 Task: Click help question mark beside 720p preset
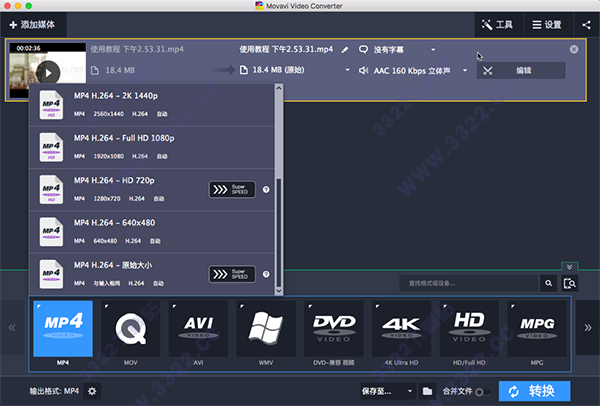266,189
